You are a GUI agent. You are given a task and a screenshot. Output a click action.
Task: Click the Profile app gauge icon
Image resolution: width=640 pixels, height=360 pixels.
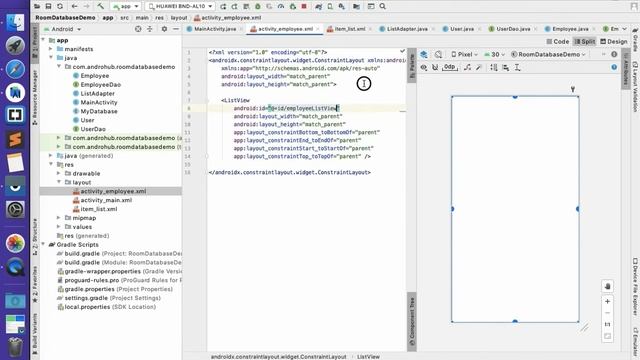[x=281, y=6]
